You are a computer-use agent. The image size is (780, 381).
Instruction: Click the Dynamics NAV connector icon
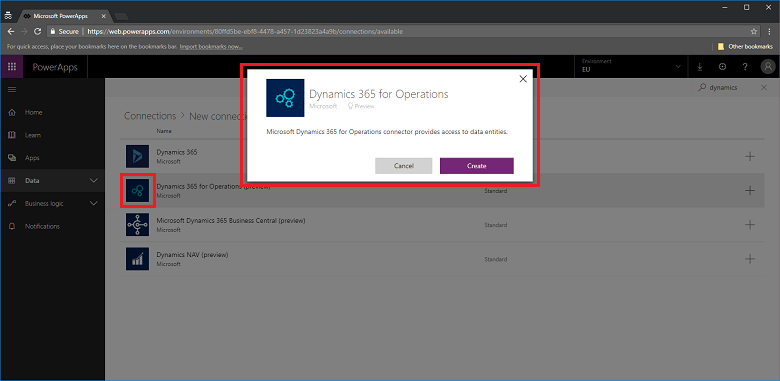138,259
